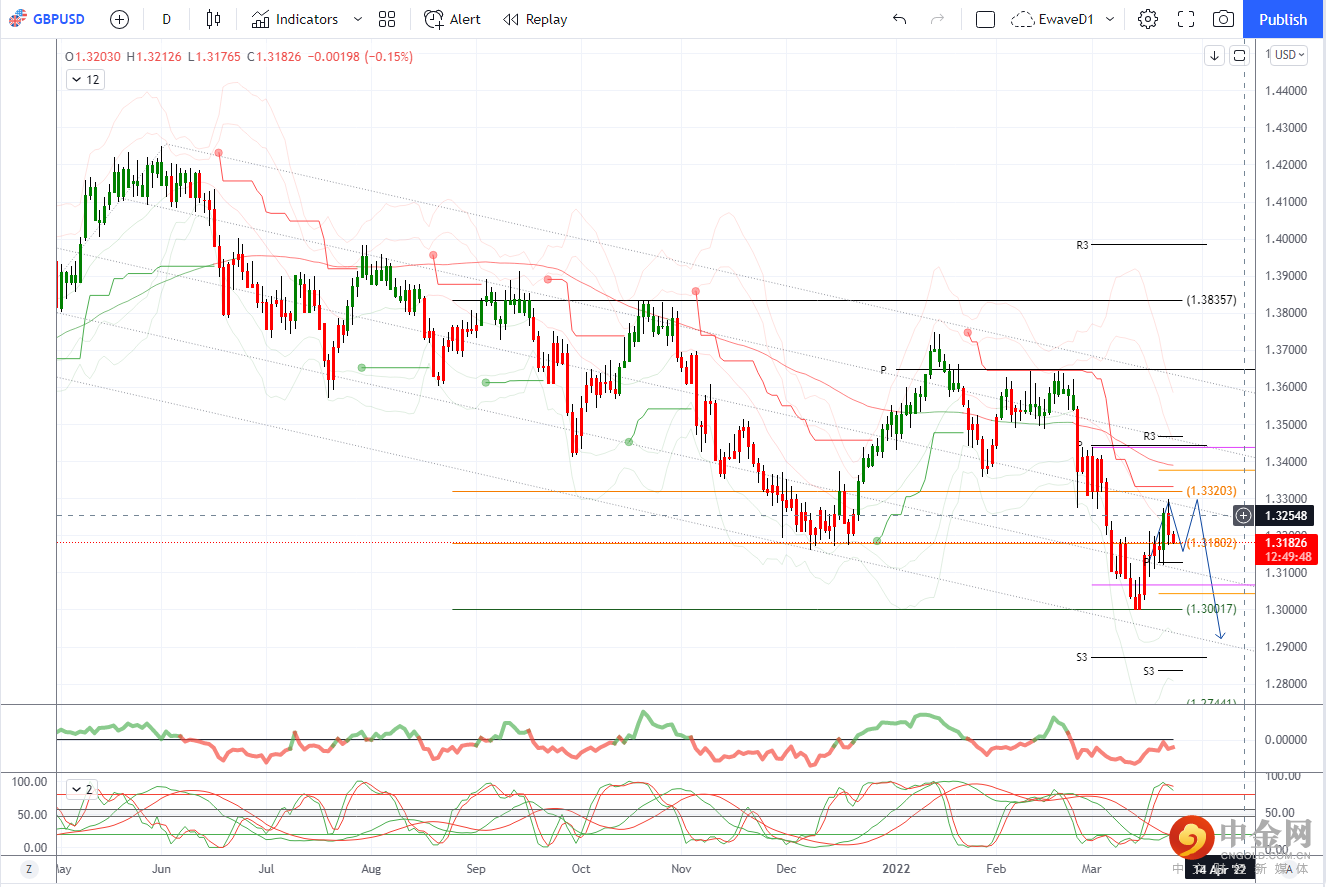
Task: Collapse the legend showing 12 indicators
Action: (85, 80)
